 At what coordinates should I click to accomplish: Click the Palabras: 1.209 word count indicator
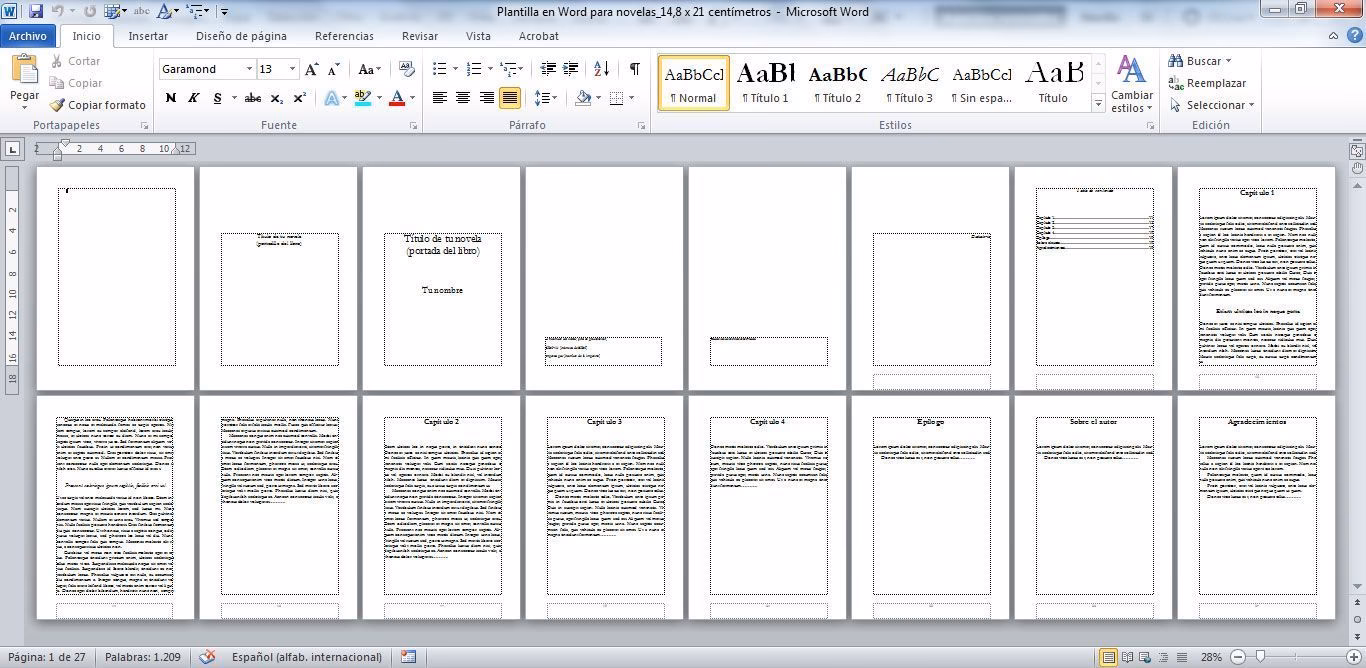point(142,657)
